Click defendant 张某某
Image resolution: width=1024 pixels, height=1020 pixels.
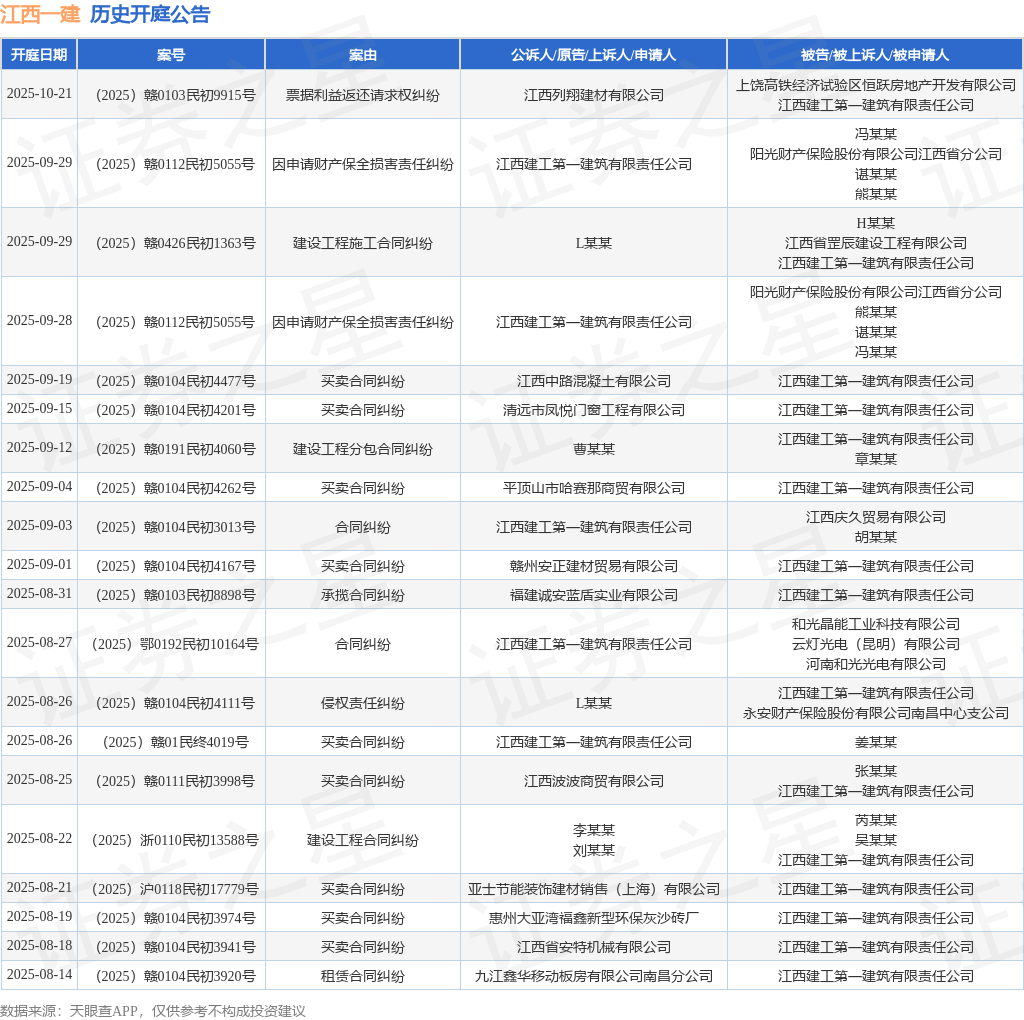[876, 771]
